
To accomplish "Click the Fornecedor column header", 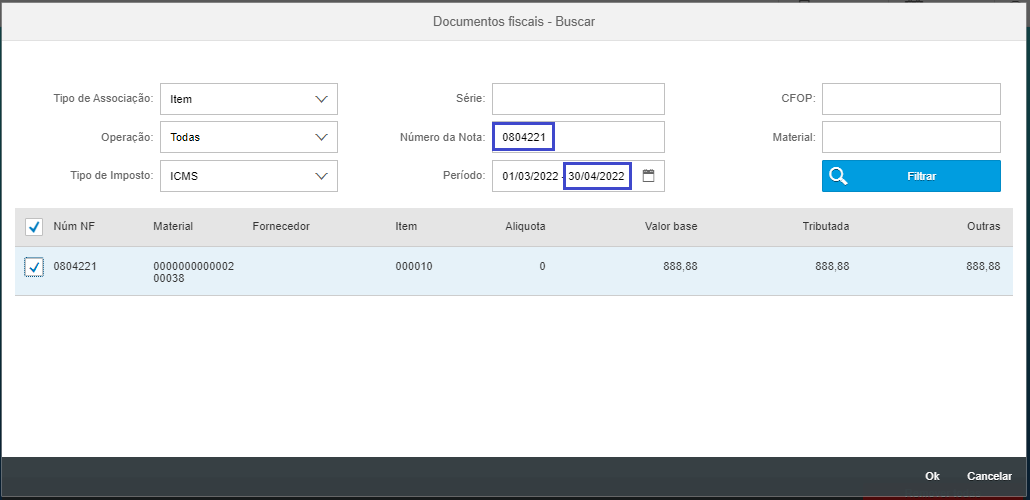I will [x=280, y=226].
